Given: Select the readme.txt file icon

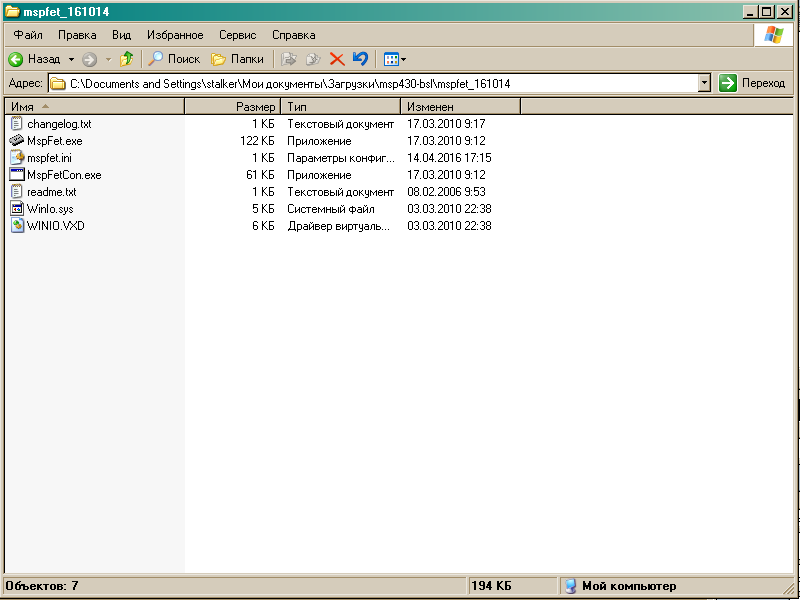Looking at the screenshot, I should (x=17, y=191).
